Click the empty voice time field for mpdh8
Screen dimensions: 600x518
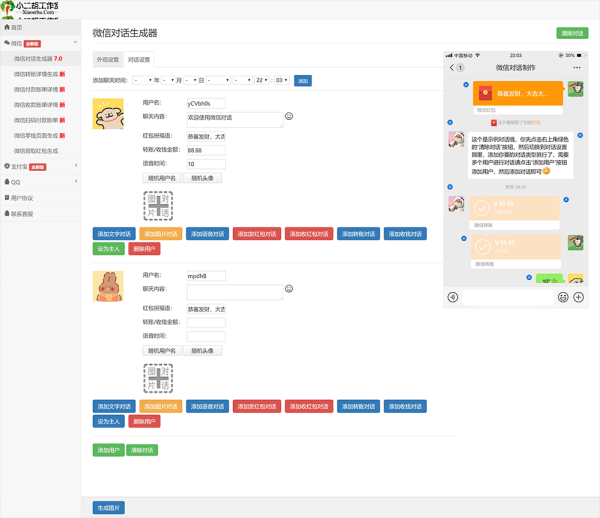[206, 337]
